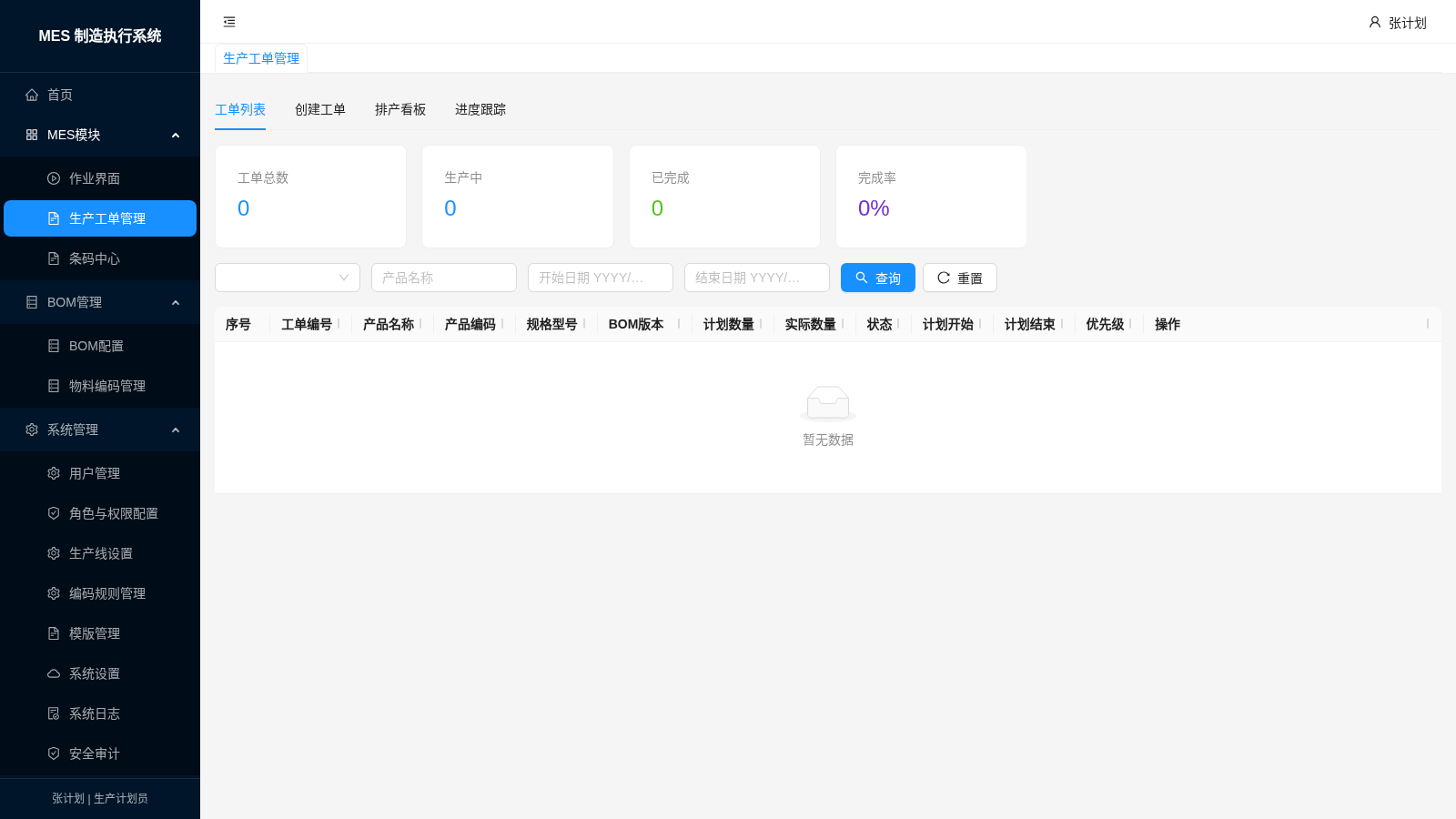Click the 完成率 statistic card

pyautogui.click(x=931, y=197)
